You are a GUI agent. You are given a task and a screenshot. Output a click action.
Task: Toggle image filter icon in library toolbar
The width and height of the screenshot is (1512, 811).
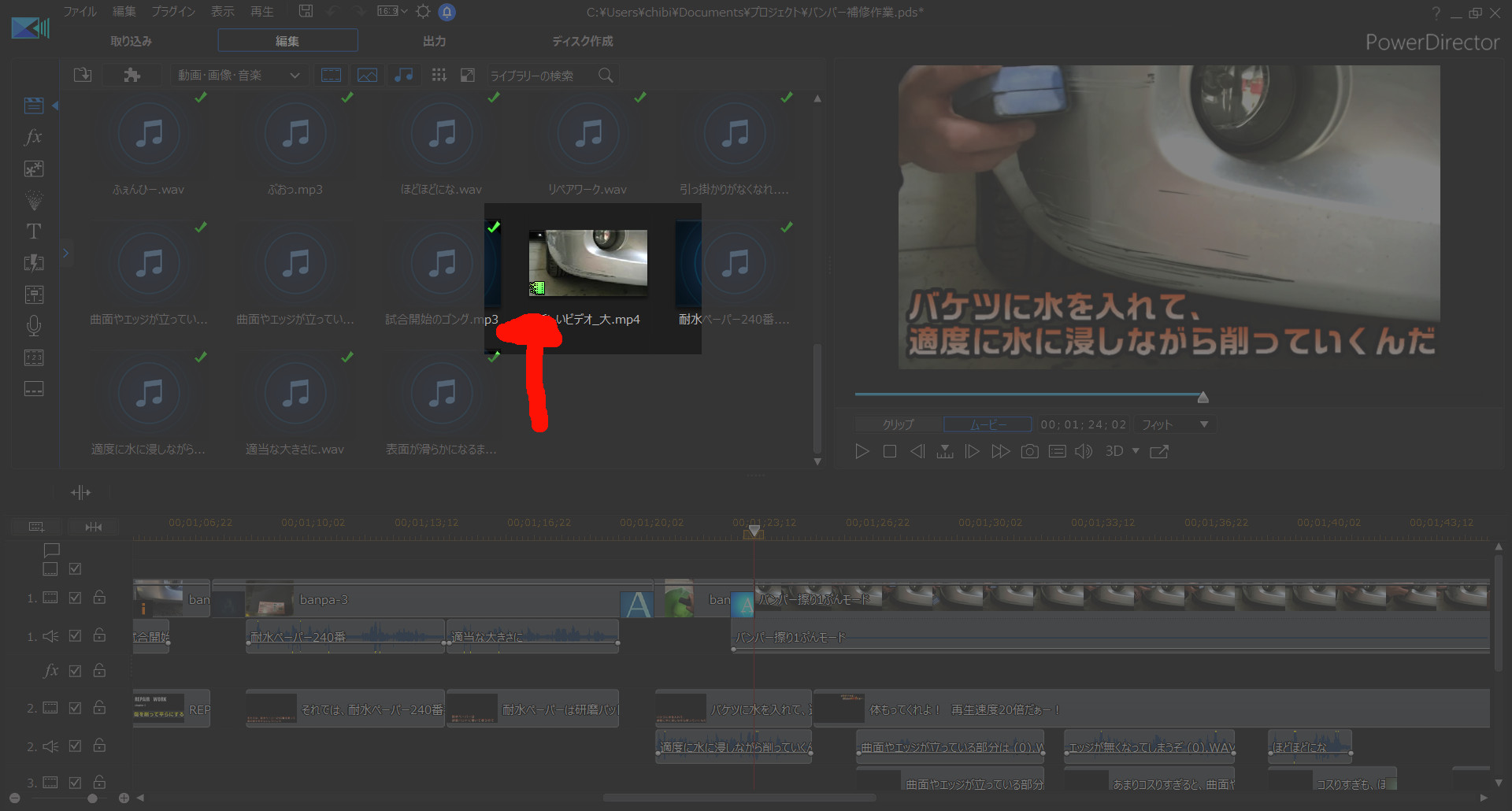point(368,75)
